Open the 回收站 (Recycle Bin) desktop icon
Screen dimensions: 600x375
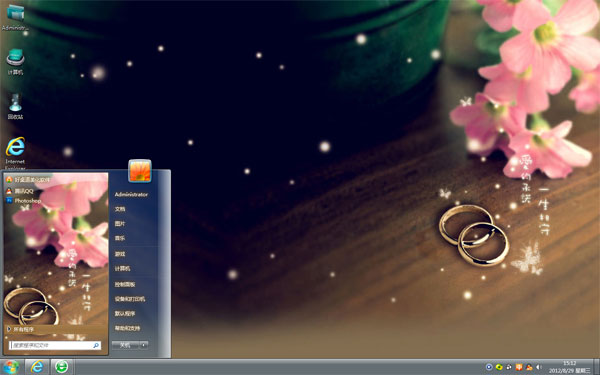(15, 106)
